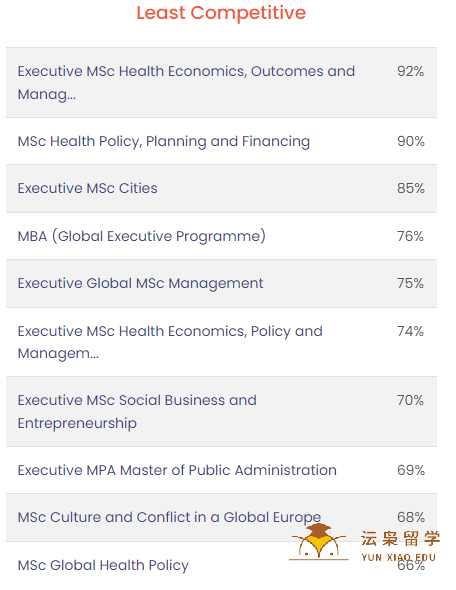The width and height of the screenshot is (456, 590).
Task: Open MSc Culture and Conflict in Global Europe
Action: [221, 517]
